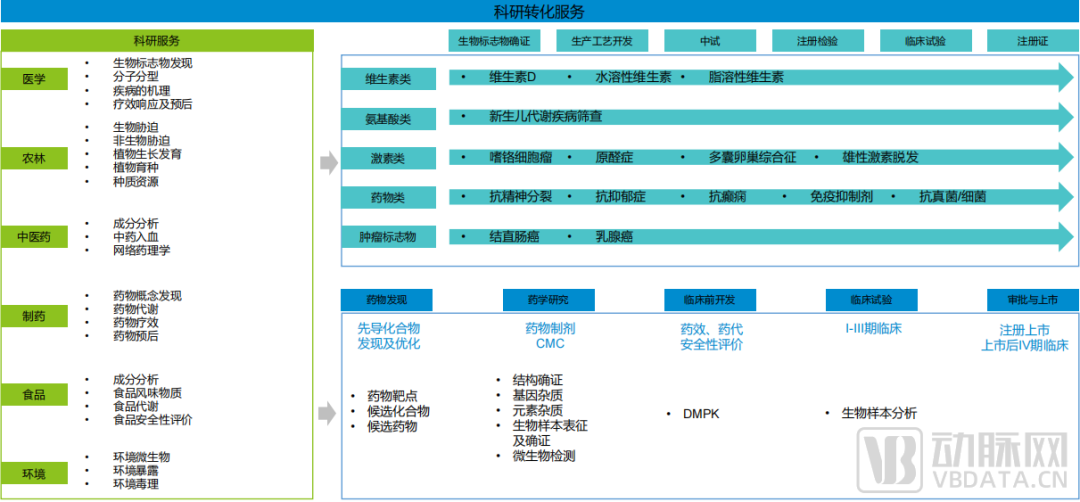Select the 种质资源 item

[136, 182]
